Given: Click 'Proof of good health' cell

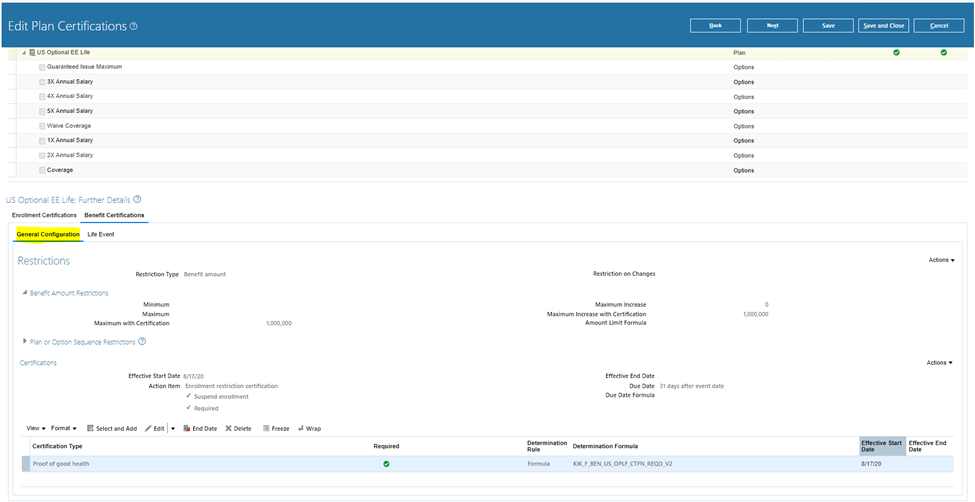Looking at the screenshot, I should [x=61, y=463].
